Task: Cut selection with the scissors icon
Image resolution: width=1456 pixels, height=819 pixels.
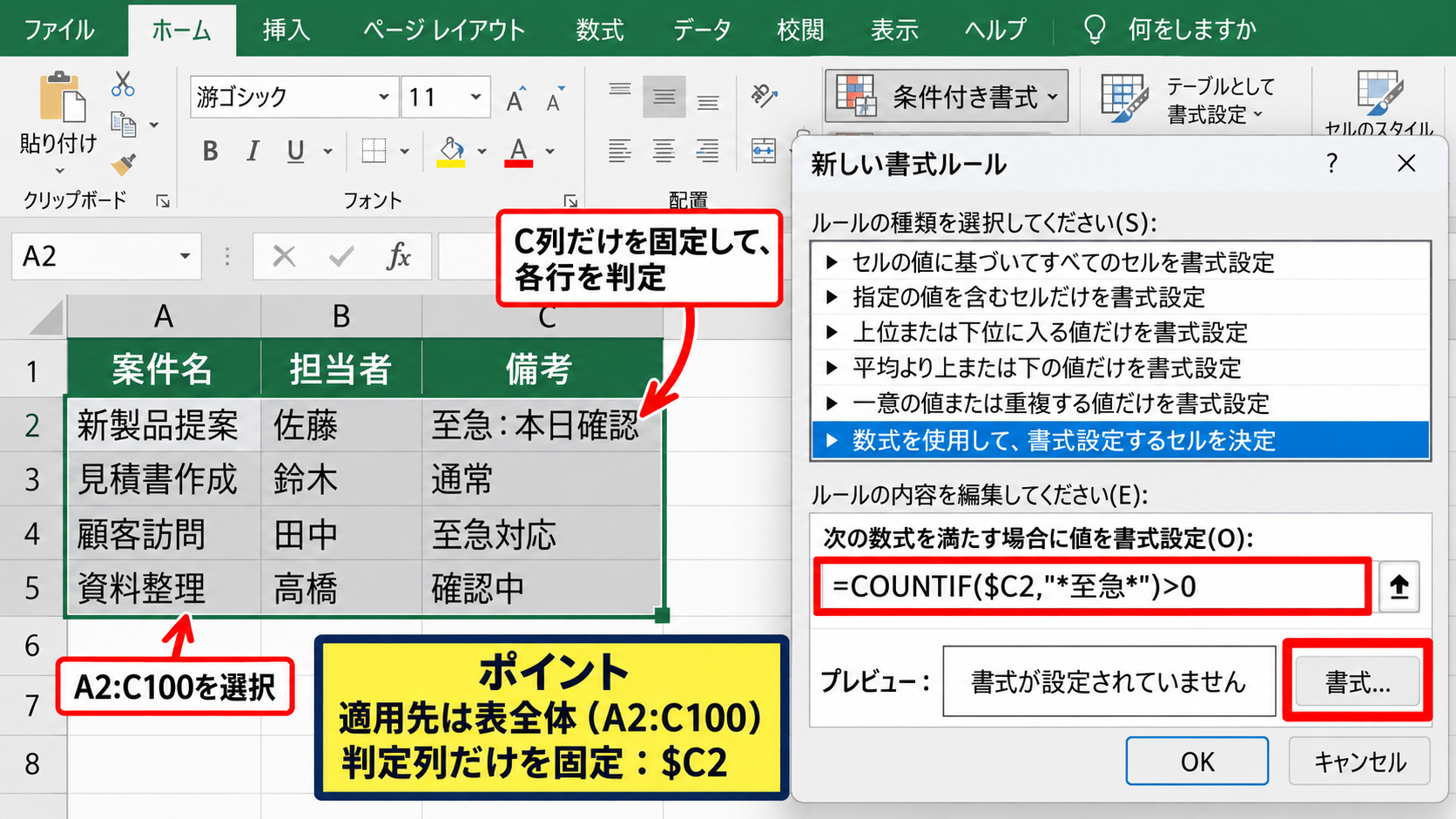Action: click(x=123, y=85)
